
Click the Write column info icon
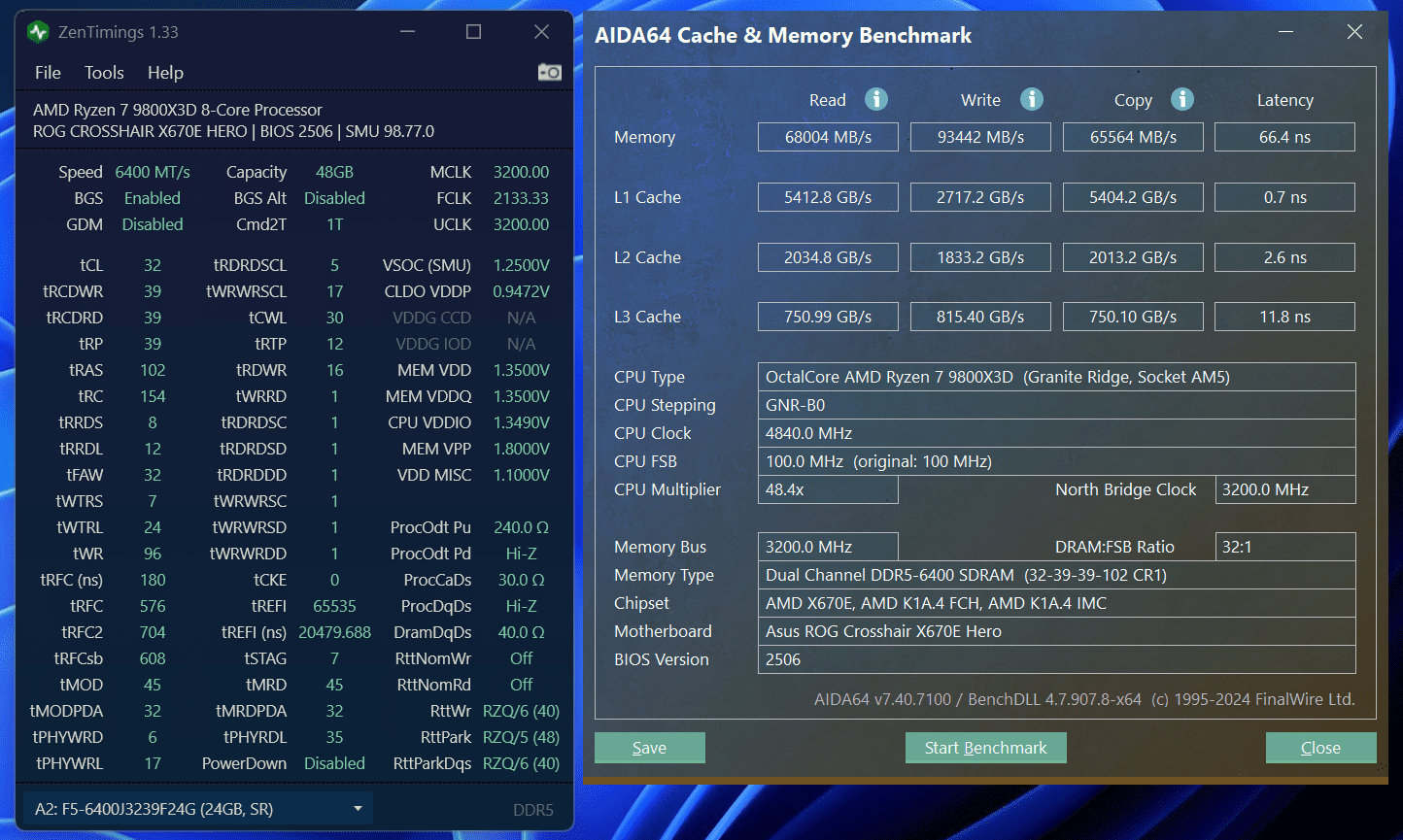coord(1032,99)
